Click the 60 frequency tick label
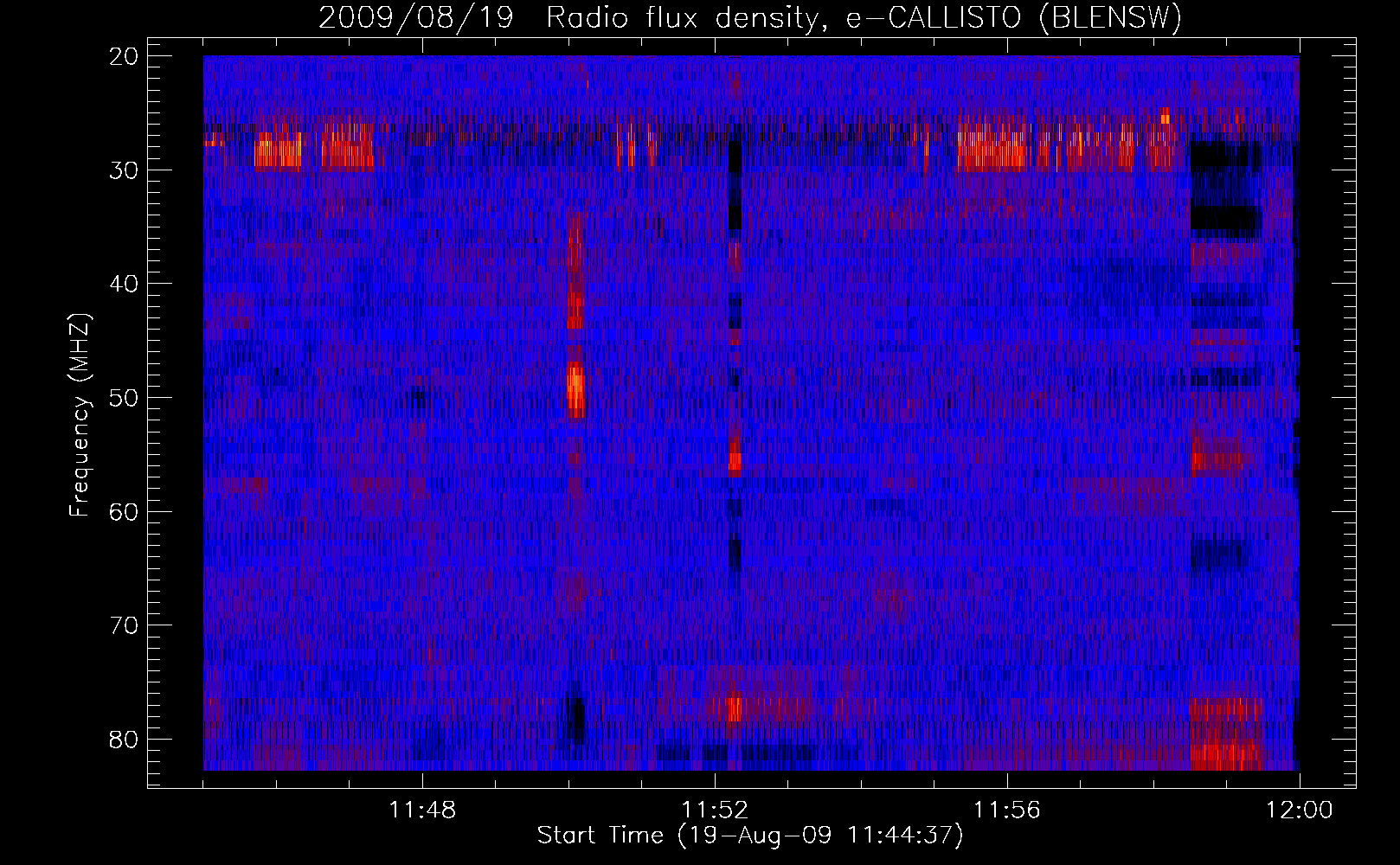Viewport: 1400px width, 865px height. pyautogui.click(x=125, y=512)
